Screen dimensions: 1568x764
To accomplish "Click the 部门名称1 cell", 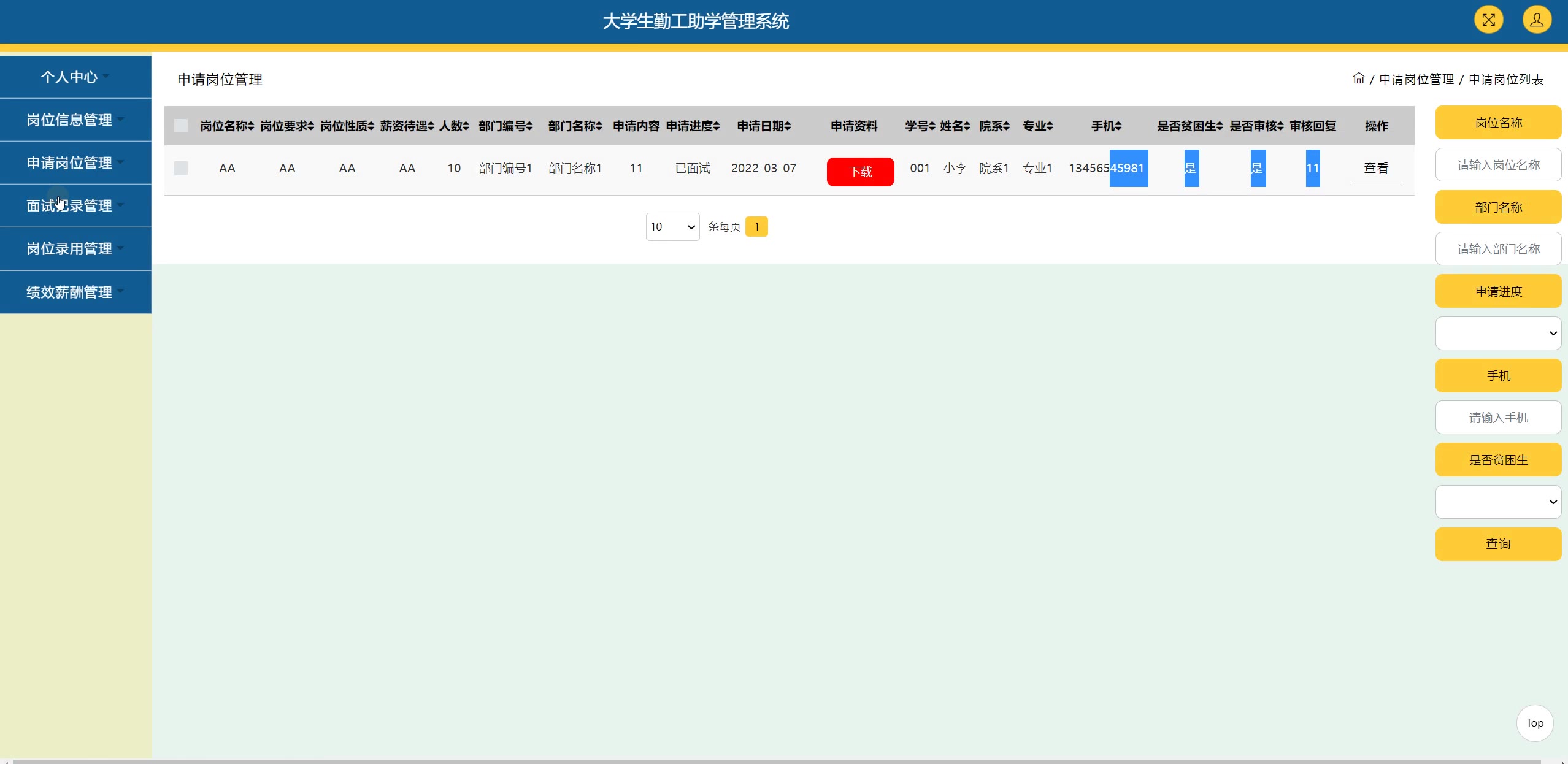I will point(575,168).
